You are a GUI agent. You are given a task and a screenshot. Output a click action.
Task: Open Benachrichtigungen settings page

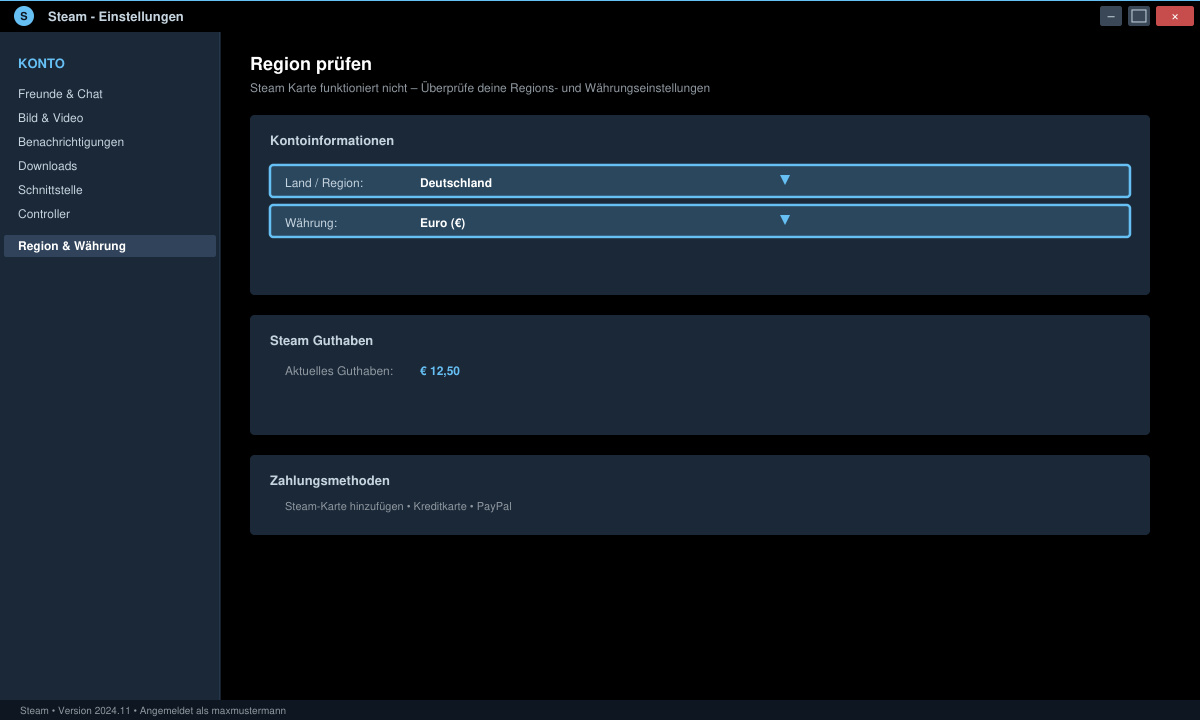tap(71, 142)
